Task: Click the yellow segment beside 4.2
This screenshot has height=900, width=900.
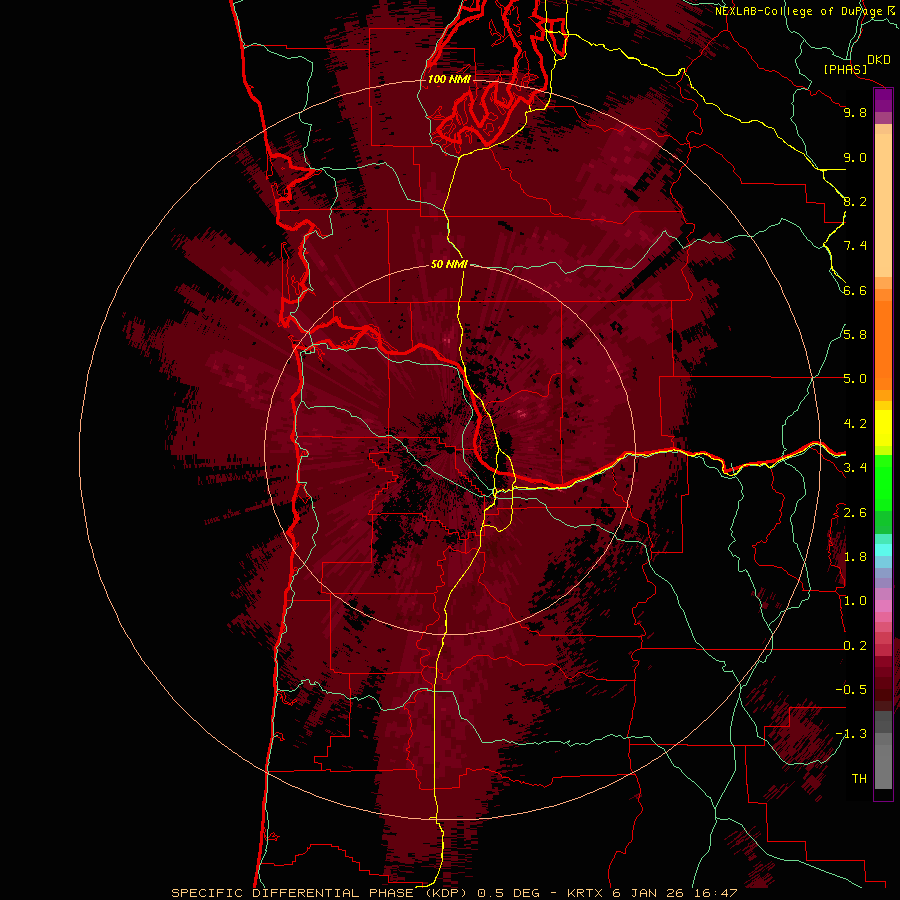Action: pyautogui.click(x=883, y=428)
